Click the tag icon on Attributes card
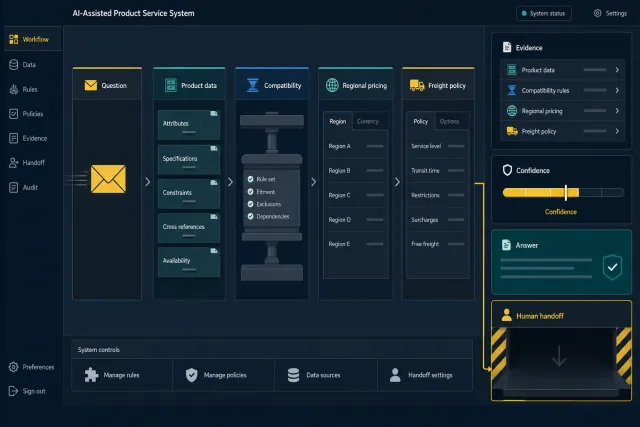 click(214, 113)
